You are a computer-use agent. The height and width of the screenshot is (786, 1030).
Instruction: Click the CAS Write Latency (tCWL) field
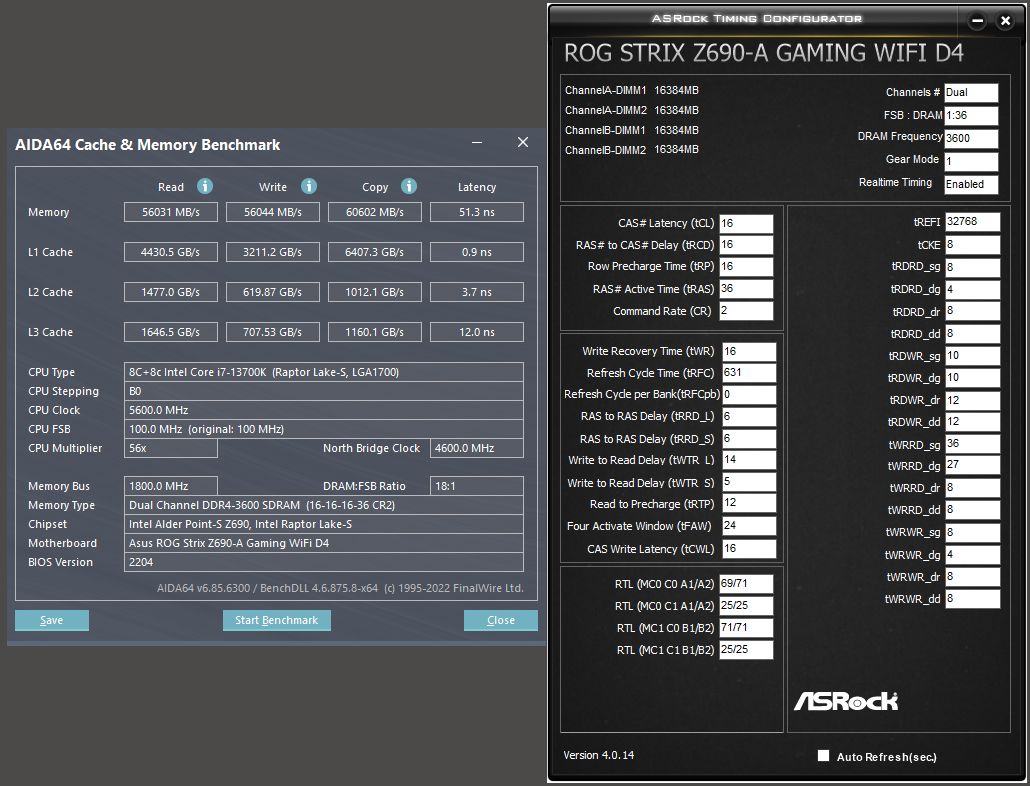[750, 549]
